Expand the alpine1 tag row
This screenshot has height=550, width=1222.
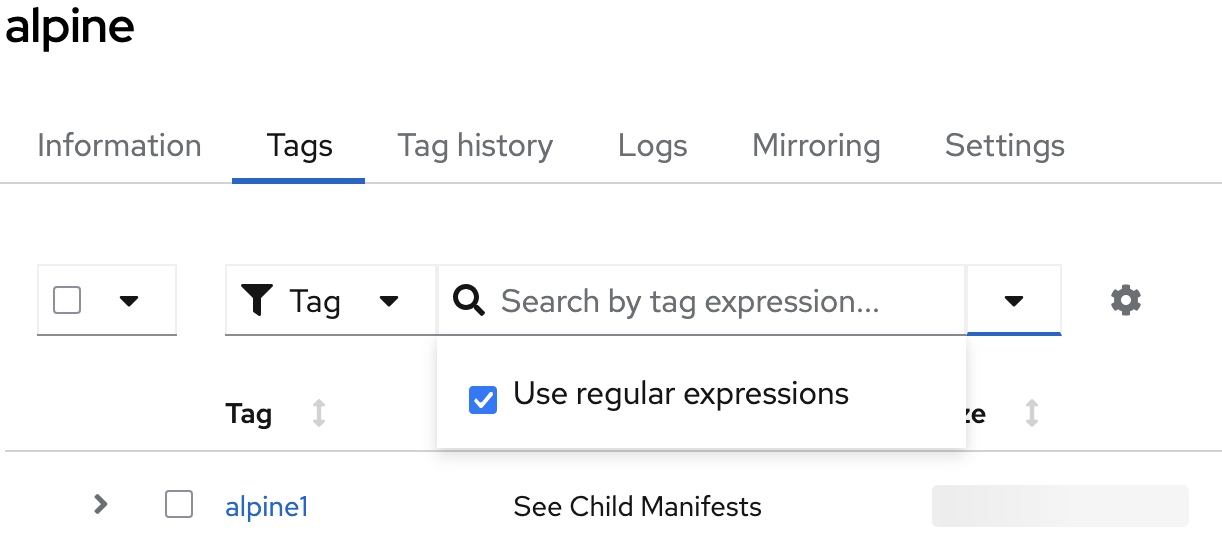pos(100,505)
